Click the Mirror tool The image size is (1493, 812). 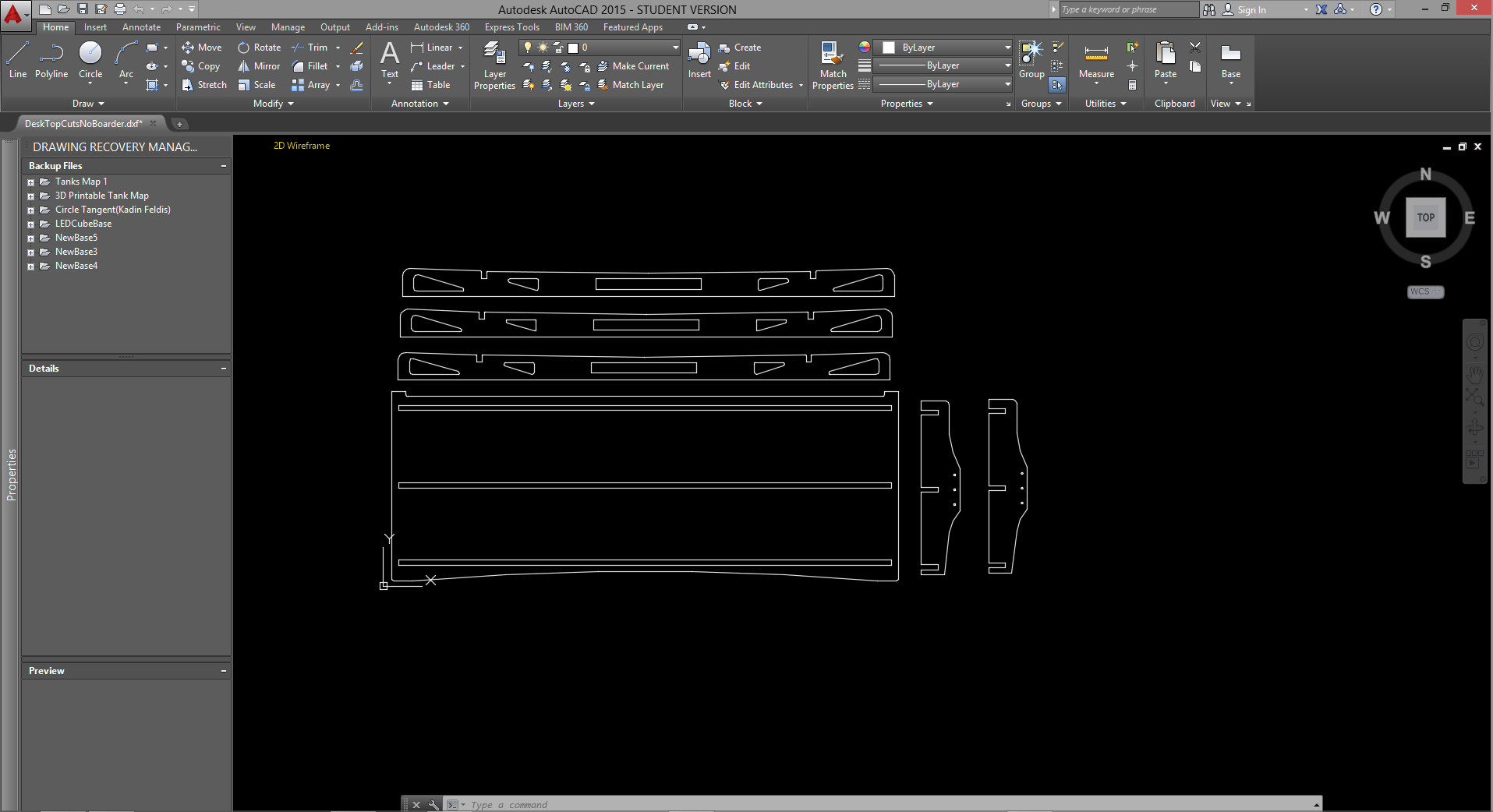click(x=259, y=66)
